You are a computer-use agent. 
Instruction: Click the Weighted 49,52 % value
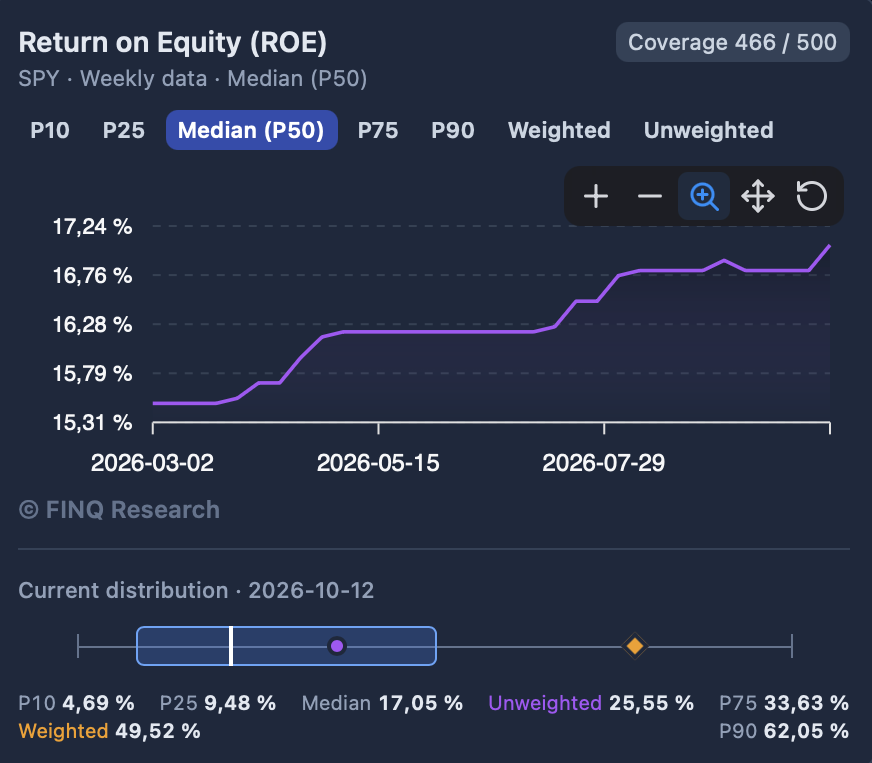(110, 731)
